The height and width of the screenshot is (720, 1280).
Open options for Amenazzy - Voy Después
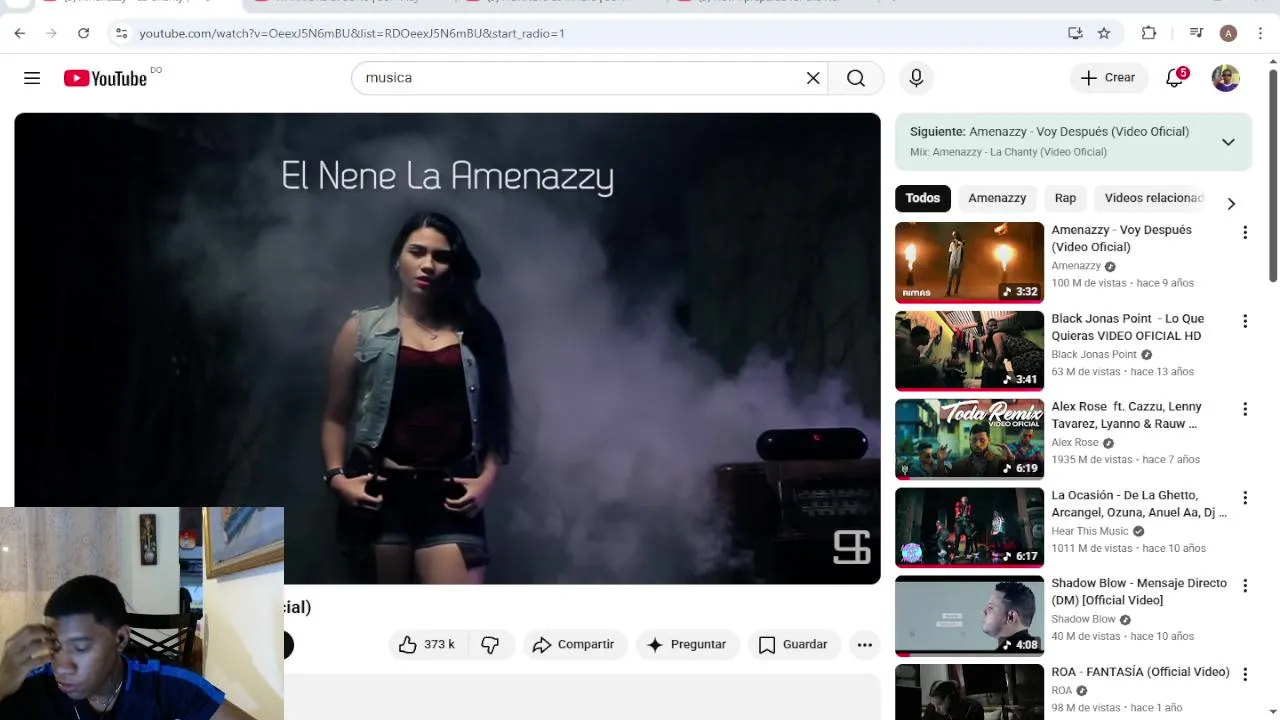pyautogui.click(x=1245, y=233)
